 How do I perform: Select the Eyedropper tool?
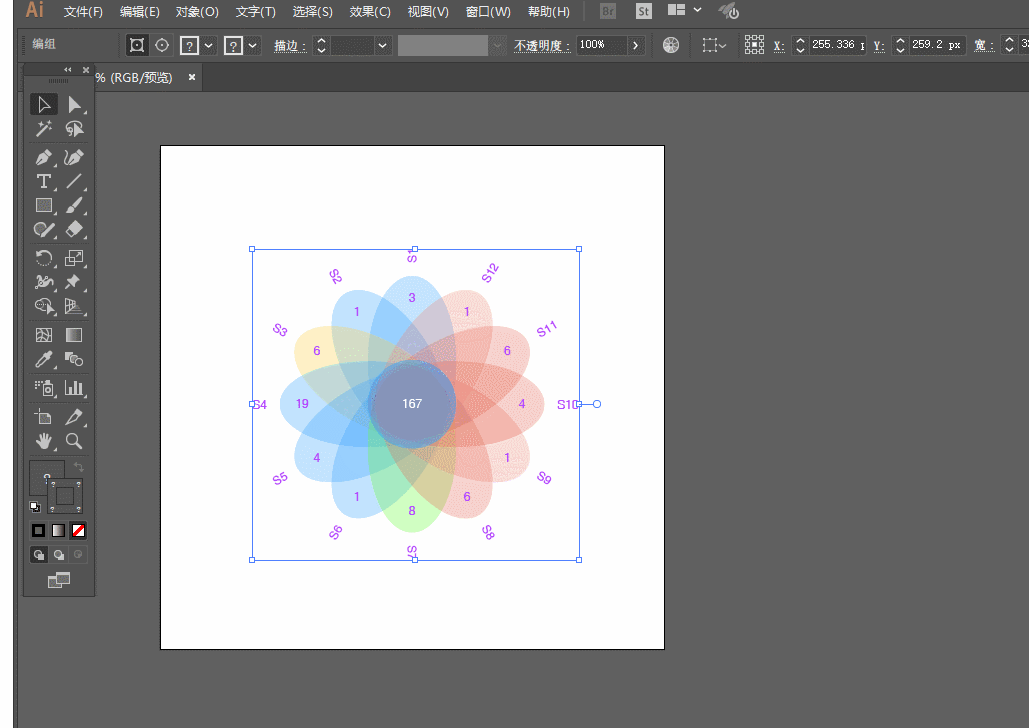(44, 359)
